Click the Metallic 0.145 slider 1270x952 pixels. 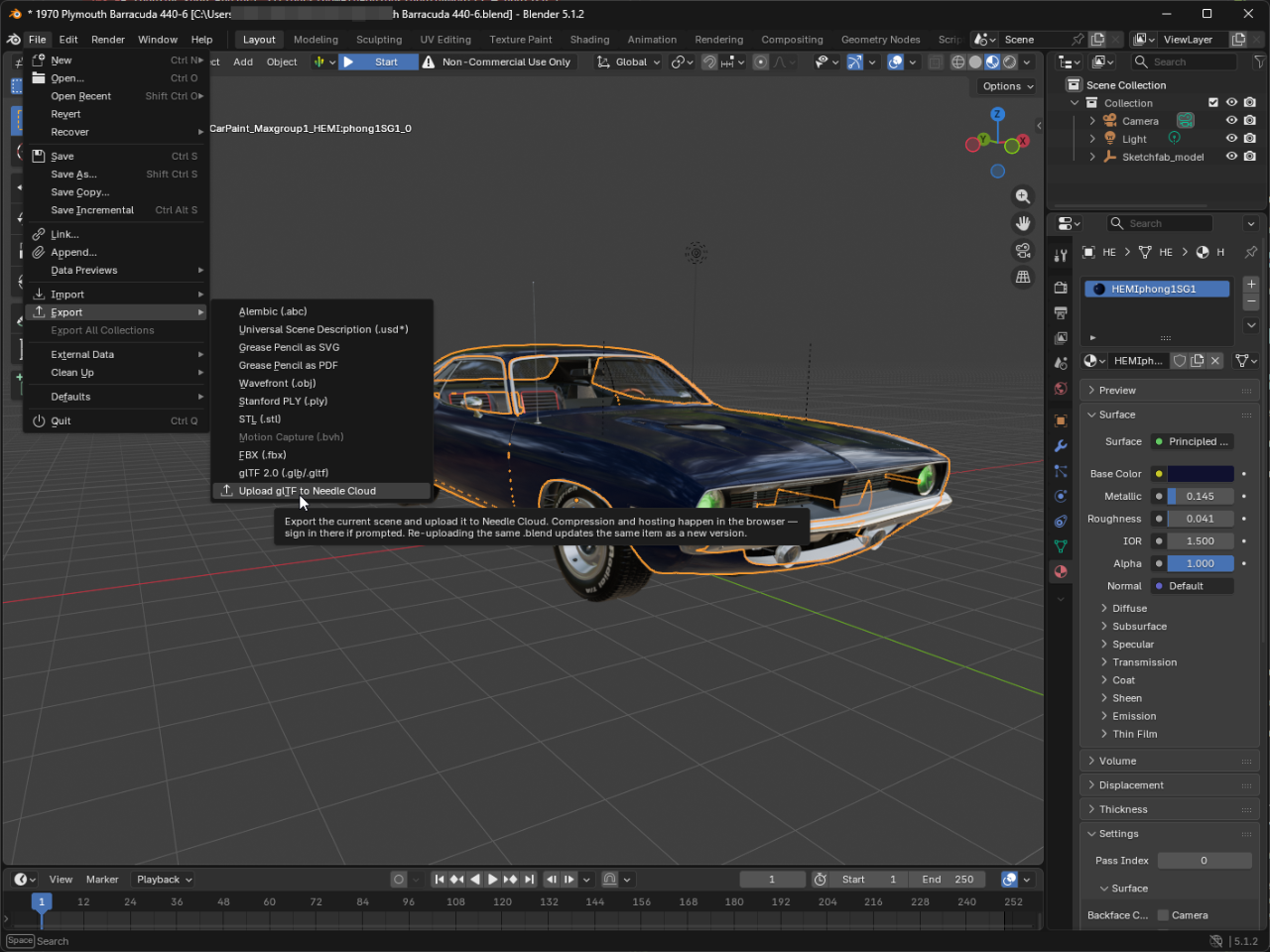click(x=1201, y=496)
